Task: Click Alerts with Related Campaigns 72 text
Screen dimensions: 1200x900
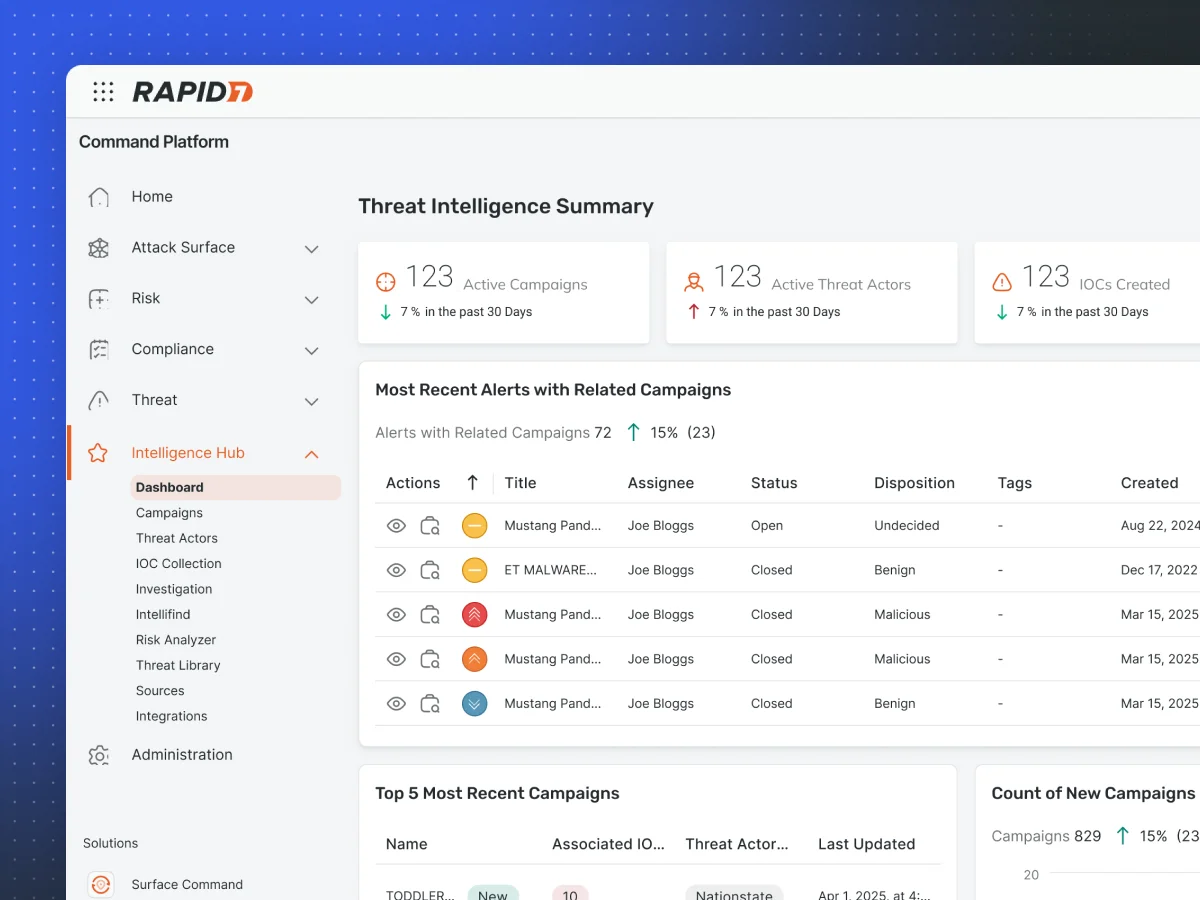Action: click(x=493, y=433)
